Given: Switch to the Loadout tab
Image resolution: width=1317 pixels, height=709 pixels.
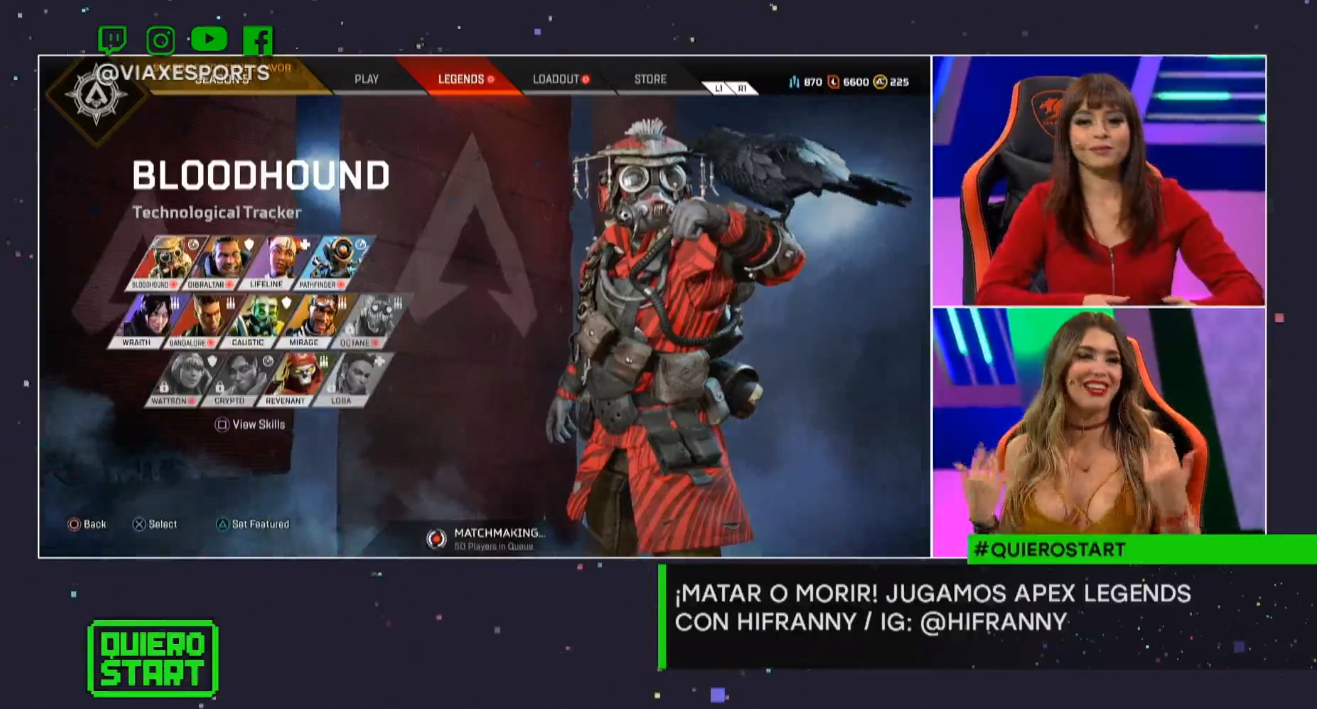Looking at the screenshot, I should click(x=560, y=79).
